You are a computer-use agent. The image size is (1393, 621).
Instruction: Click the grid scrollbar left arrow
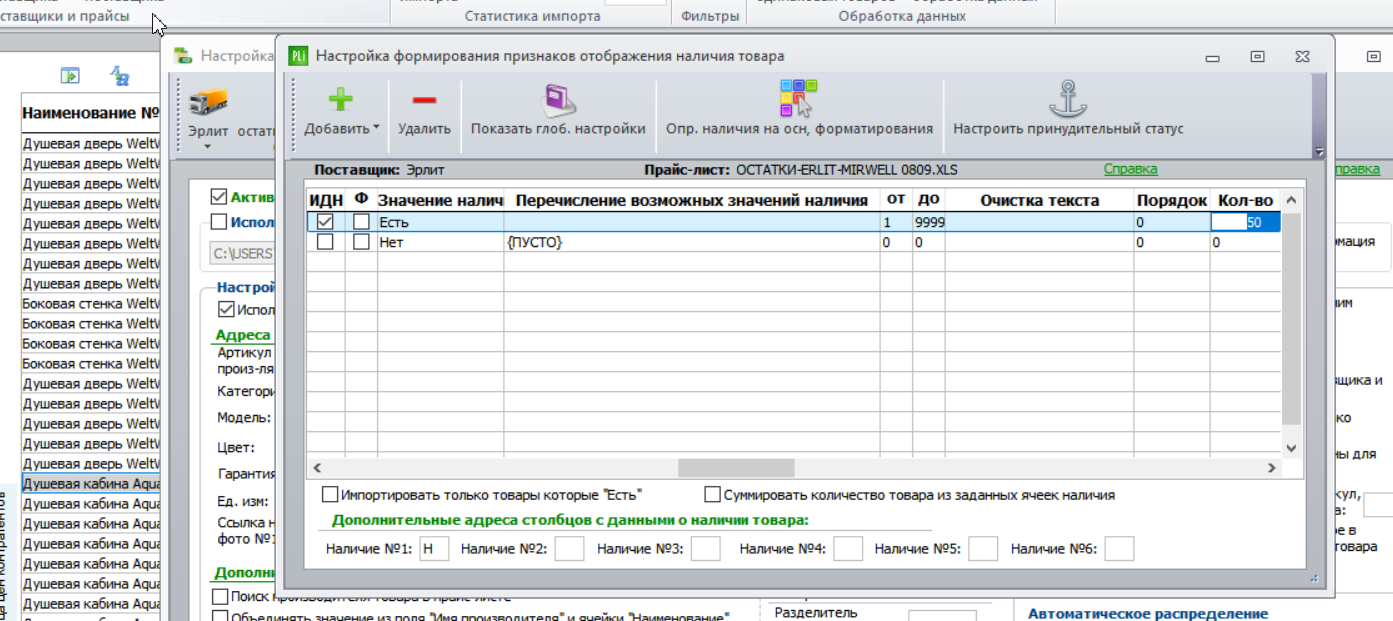[x=317, y=468]
